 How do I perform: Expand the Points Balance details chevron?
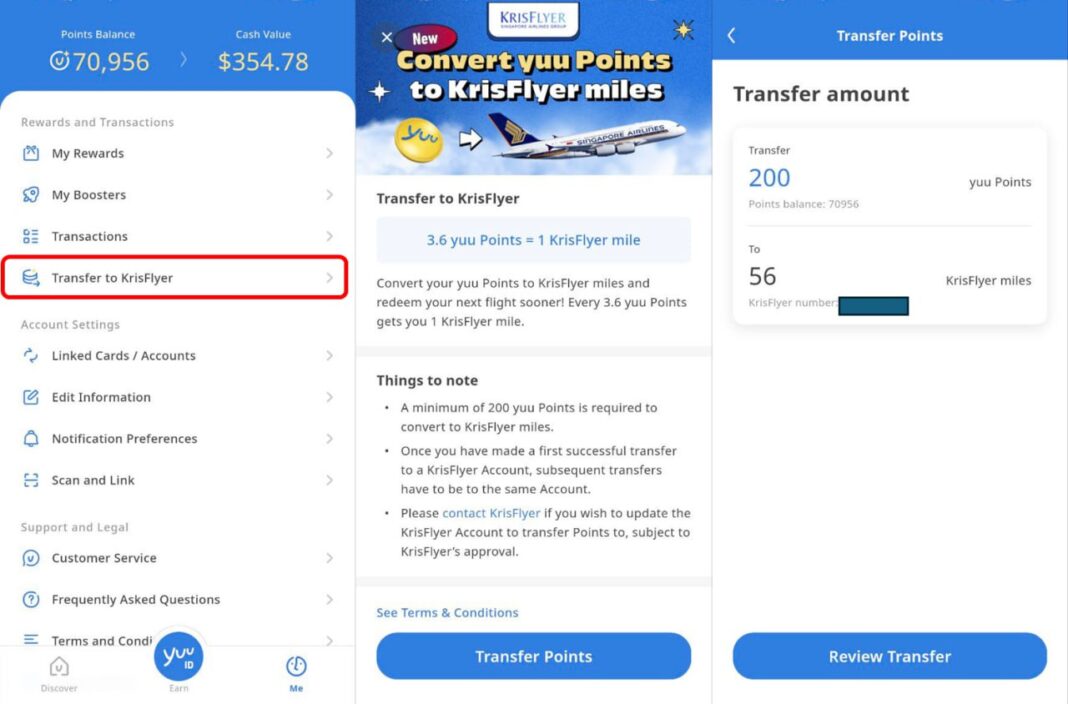[x=184, y=60]
